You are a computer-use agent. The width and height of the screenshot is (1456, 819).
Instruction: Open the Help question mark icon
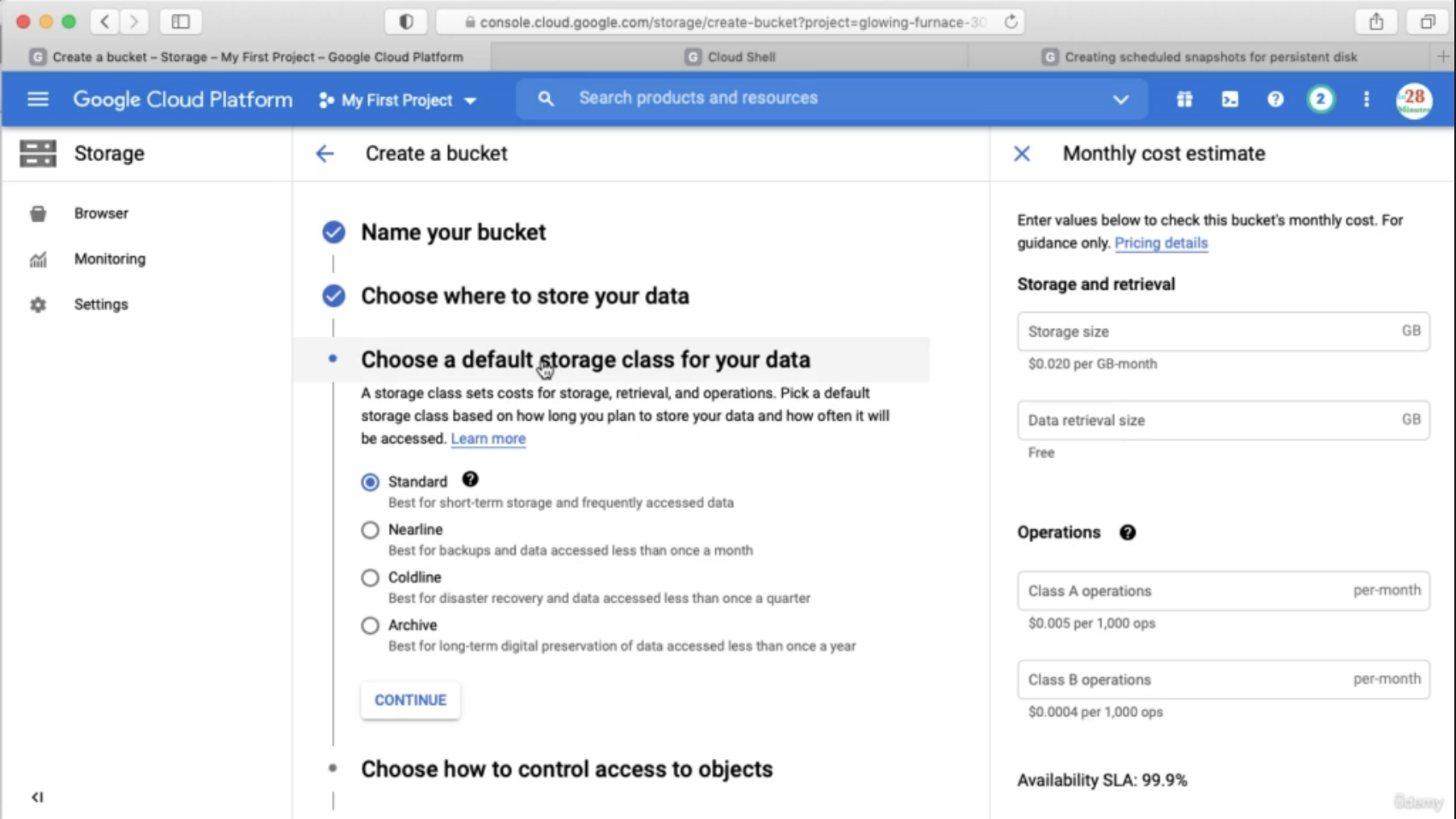click(1275, 99)
